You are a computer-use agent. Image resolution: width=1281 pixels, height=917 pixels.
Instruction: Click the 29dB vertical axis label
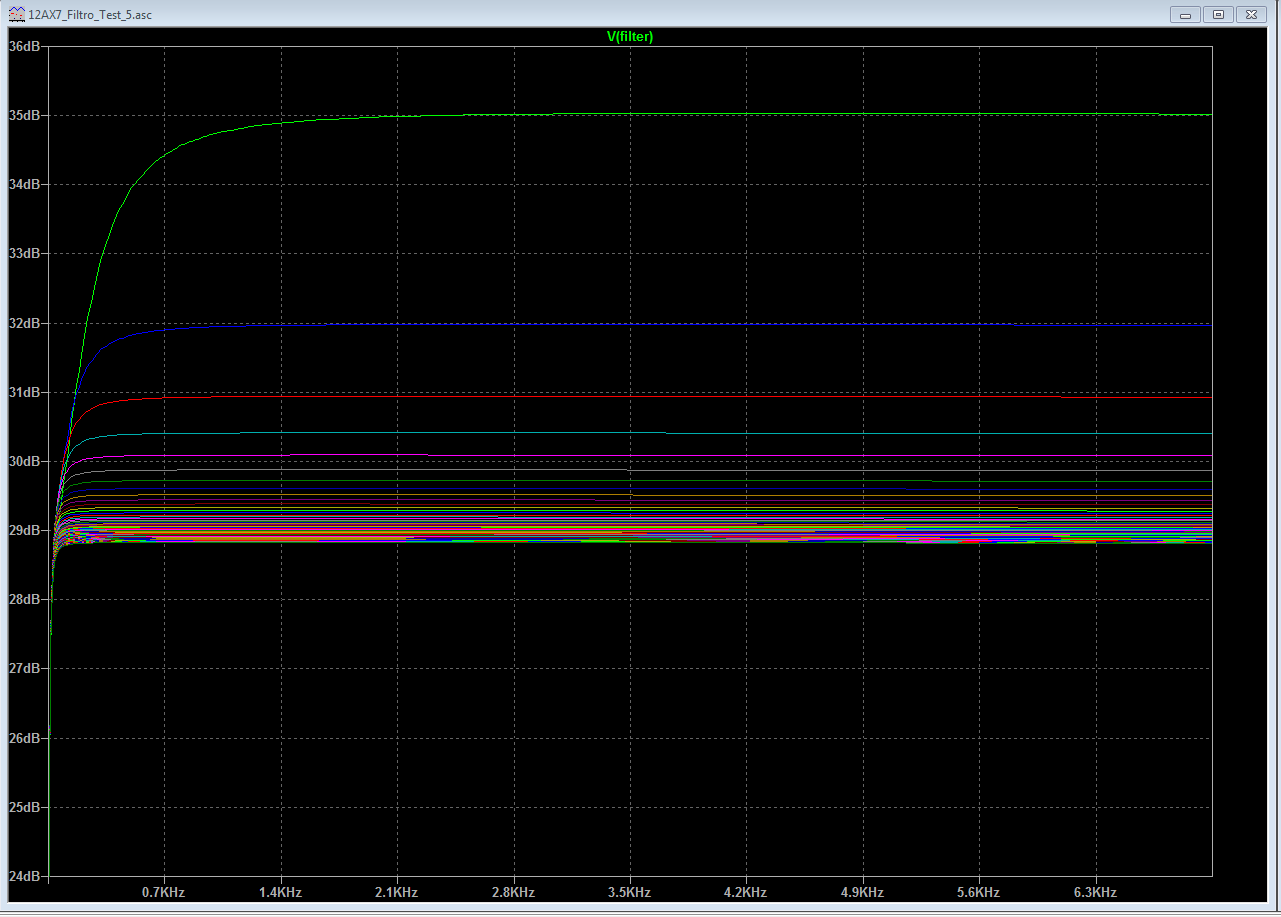coord(25,530)
